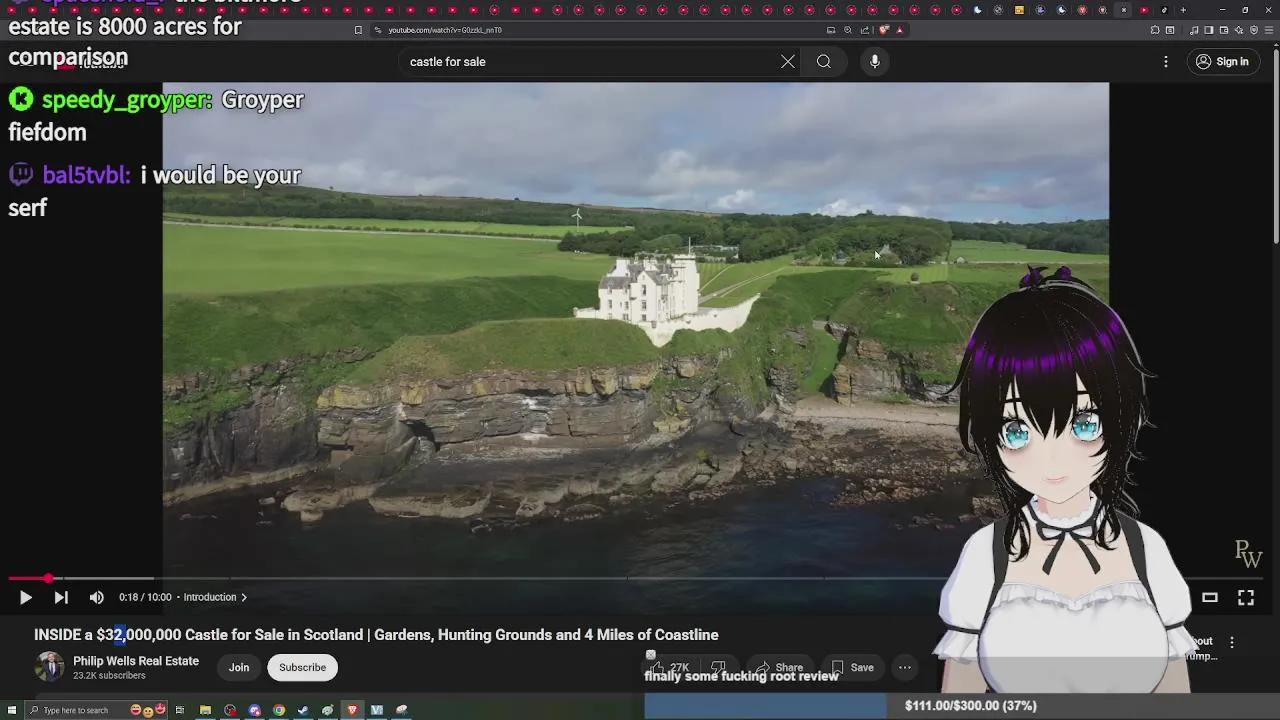
Task: Skip to next video
Action: point(61,597)
